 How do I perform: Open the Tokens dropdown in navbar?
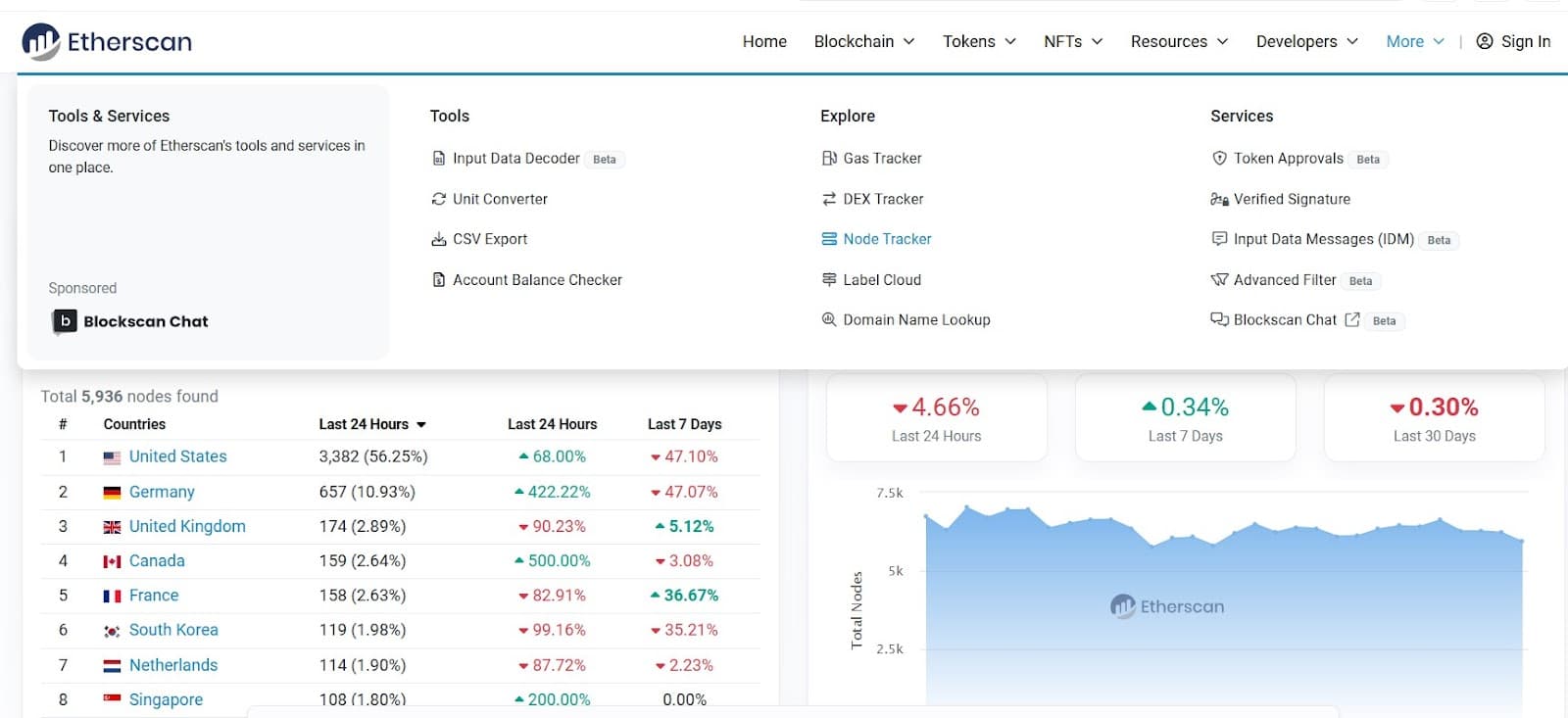pyautogui.click(x=978, y=41)
